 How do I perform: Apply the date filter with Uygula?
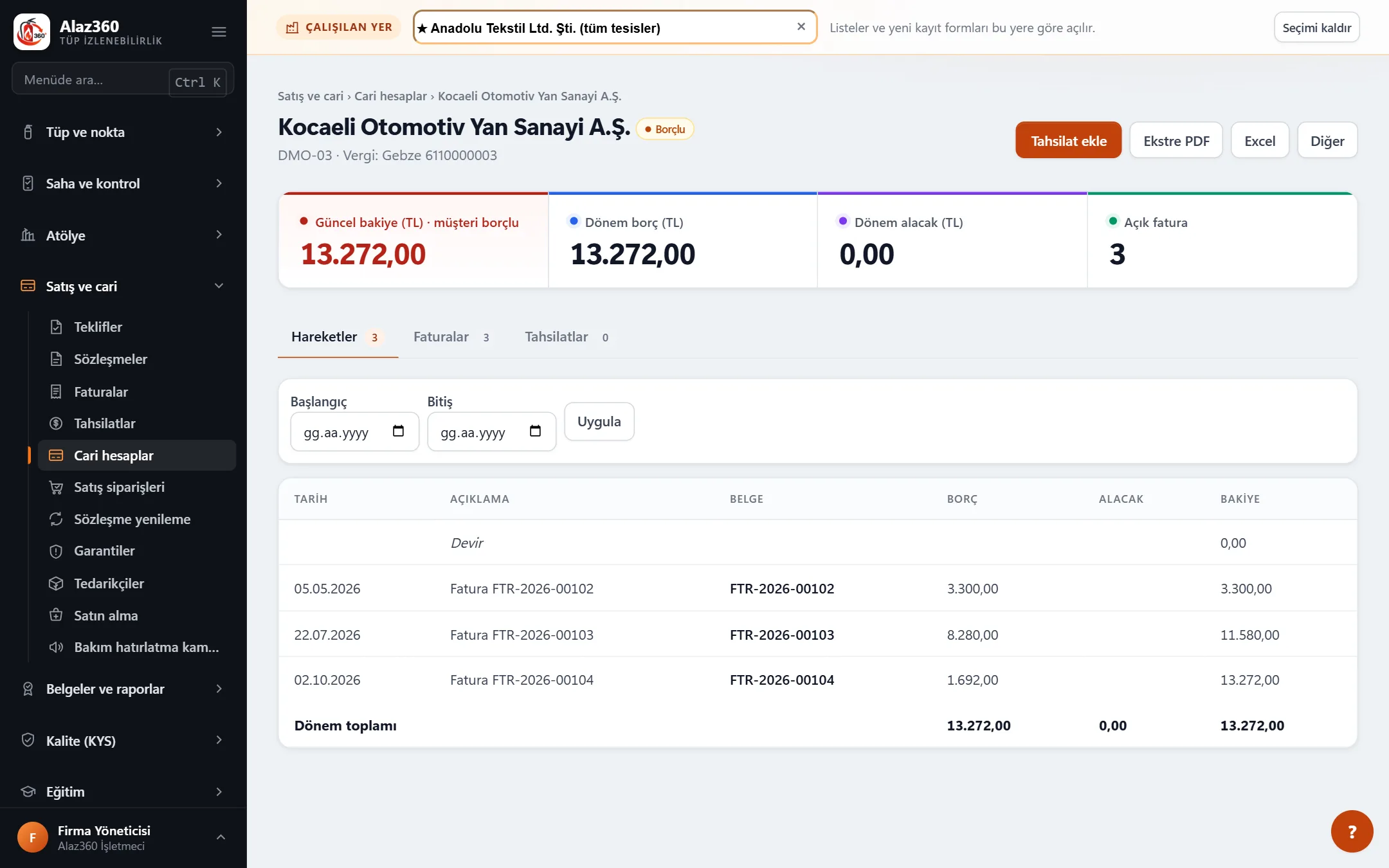point(599,422)
